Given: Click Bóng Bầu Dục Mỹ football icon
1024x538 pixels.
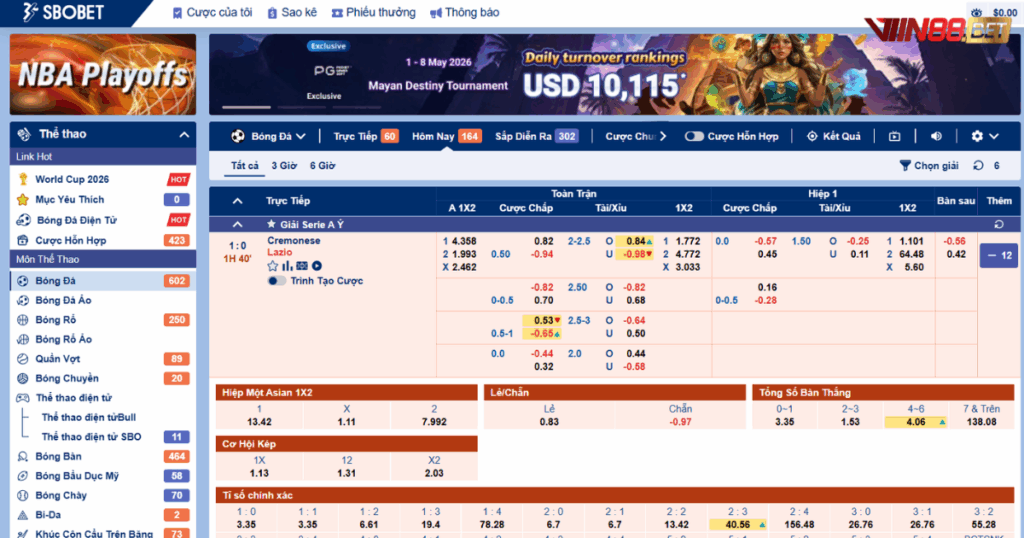Looking at the screenshot, I should [23, 476].
